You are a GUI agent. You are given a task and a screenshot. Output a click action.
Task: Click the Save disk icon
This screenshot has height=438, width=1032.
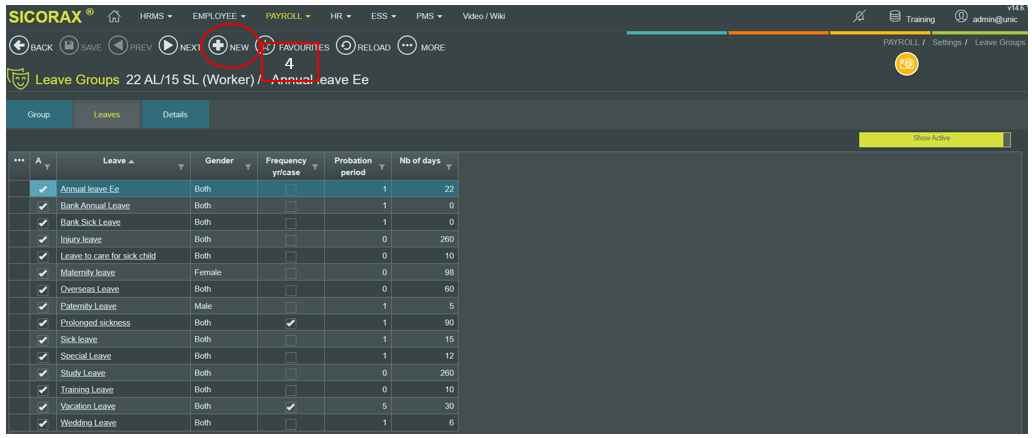point(68,47)
